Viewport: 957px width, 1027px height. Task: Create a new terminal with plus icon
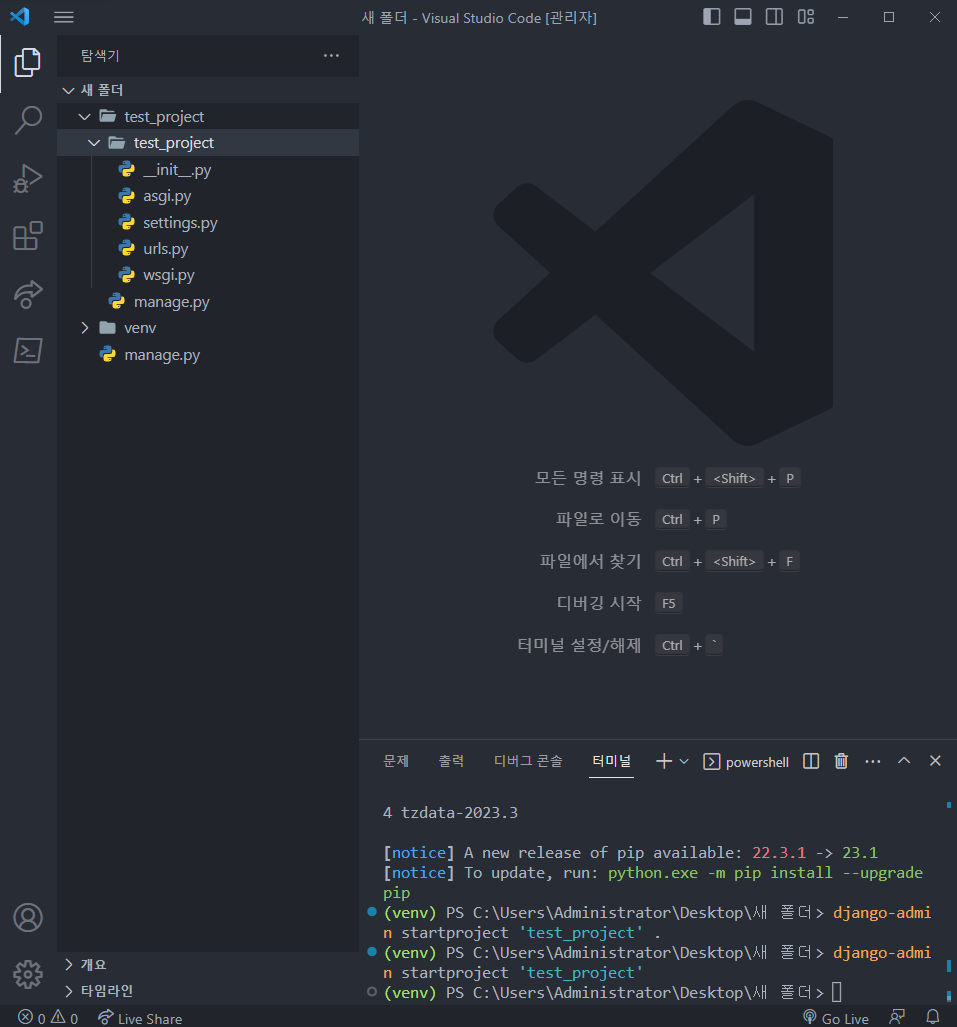(664, 761)
